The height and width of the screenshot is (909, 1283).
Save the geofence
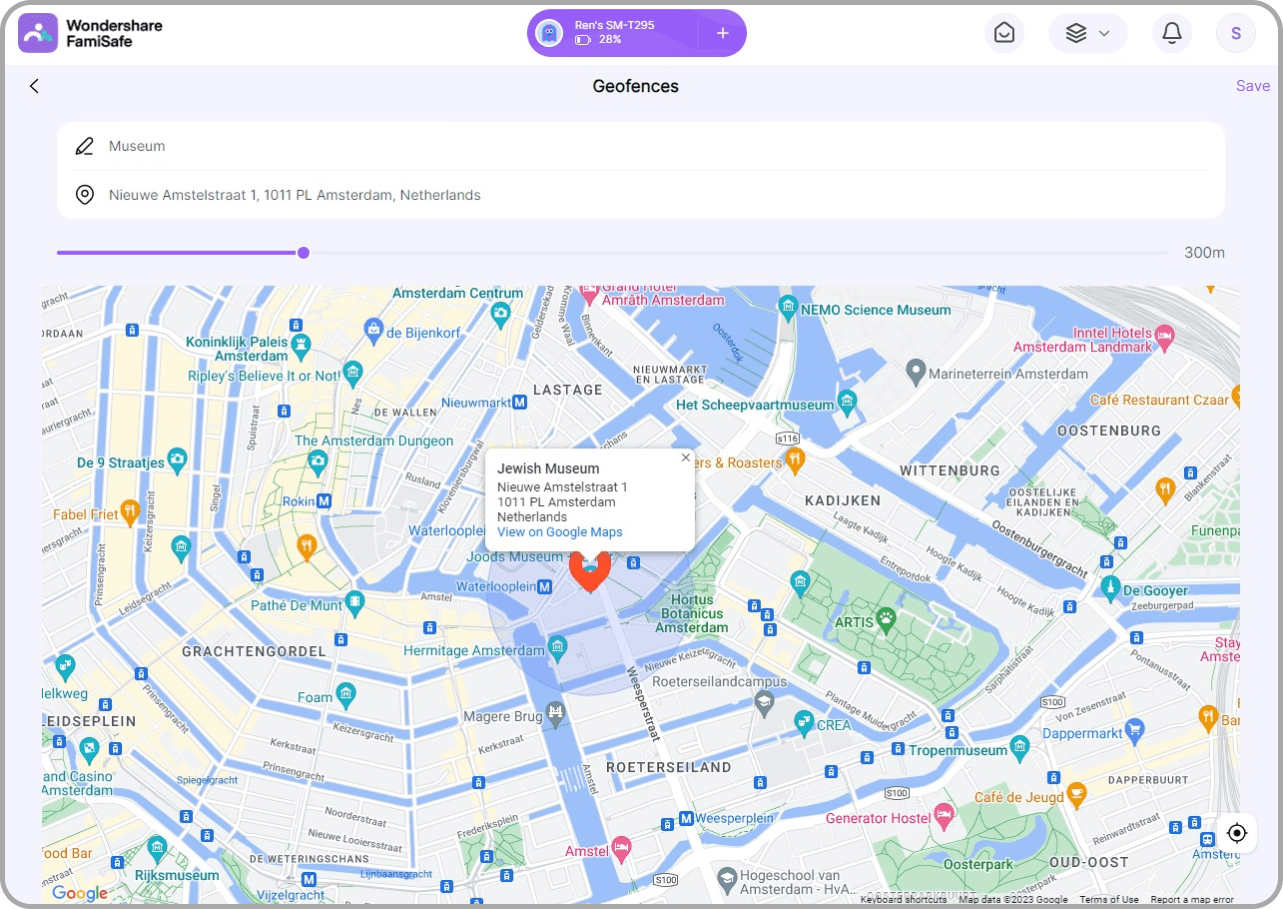point(1252,86)
